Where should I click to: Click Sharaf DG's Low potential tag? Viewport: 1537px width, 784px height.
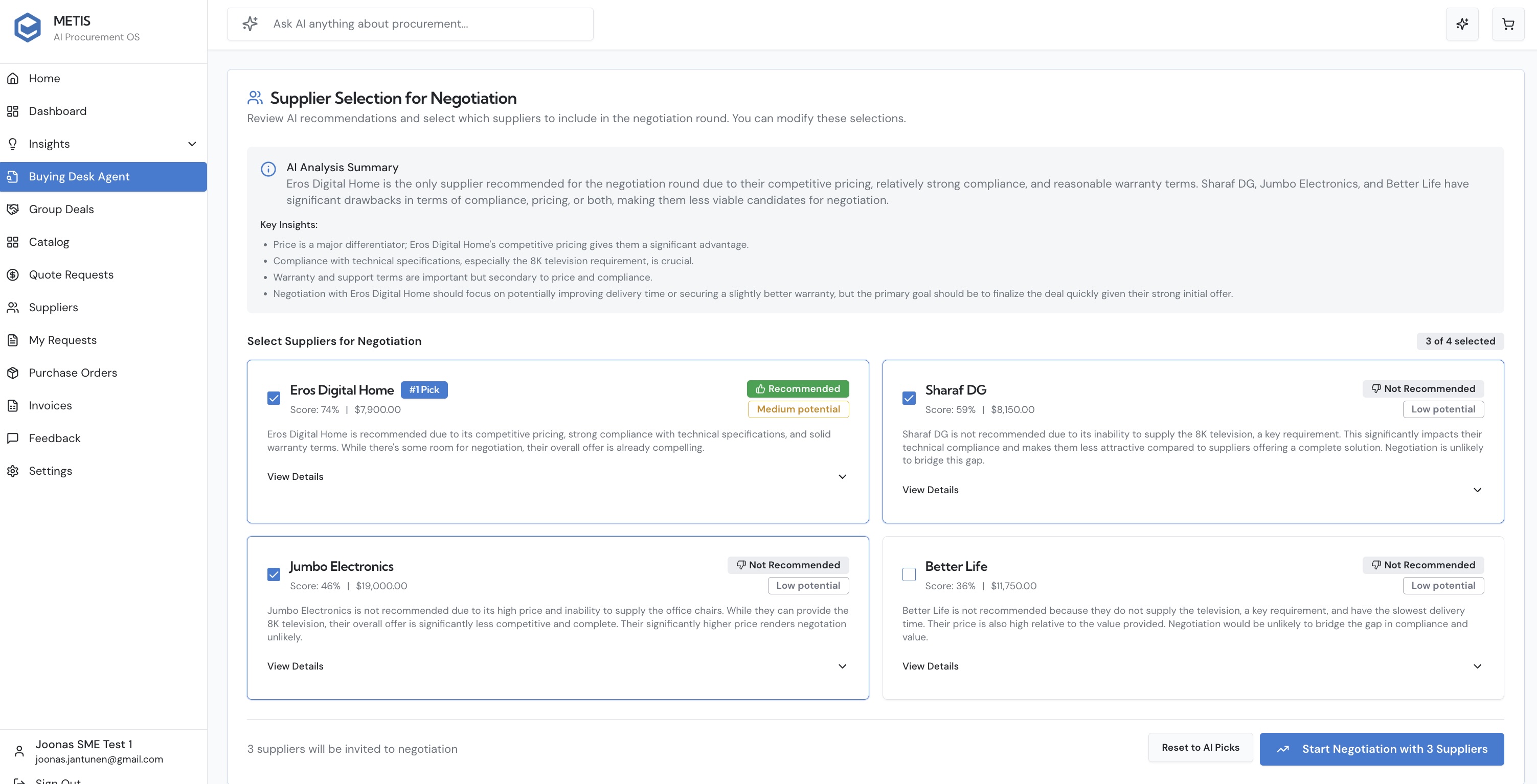pyautogui.click(x=1443, y=409)
